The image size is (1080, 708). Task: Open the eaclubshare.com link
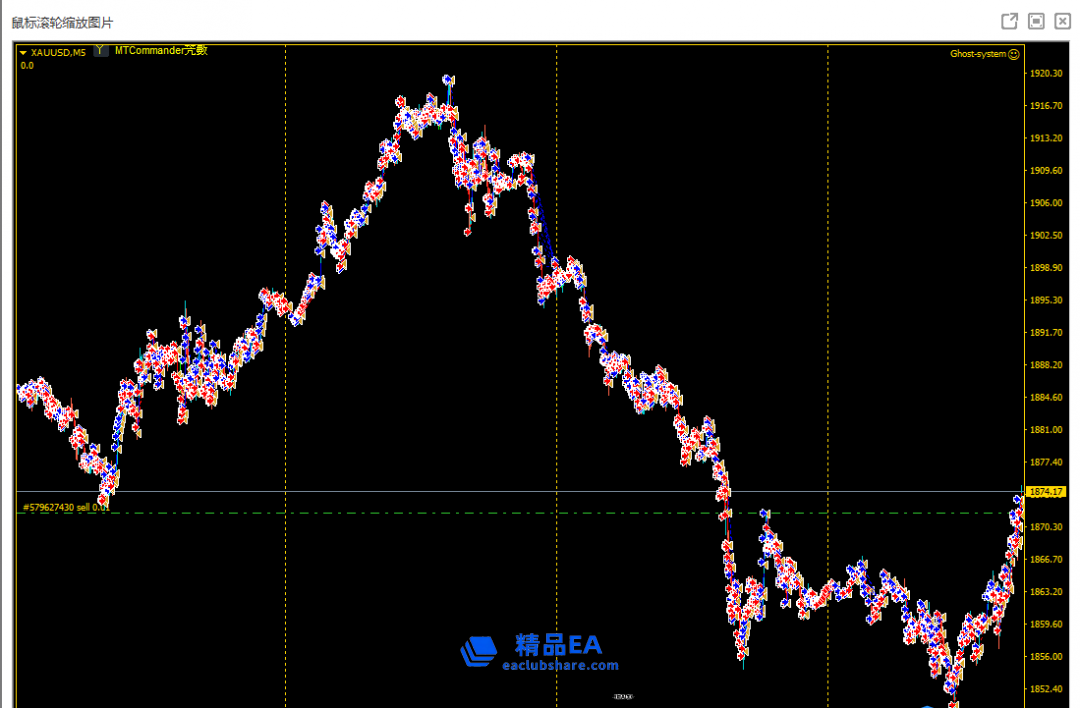(560, 665)
